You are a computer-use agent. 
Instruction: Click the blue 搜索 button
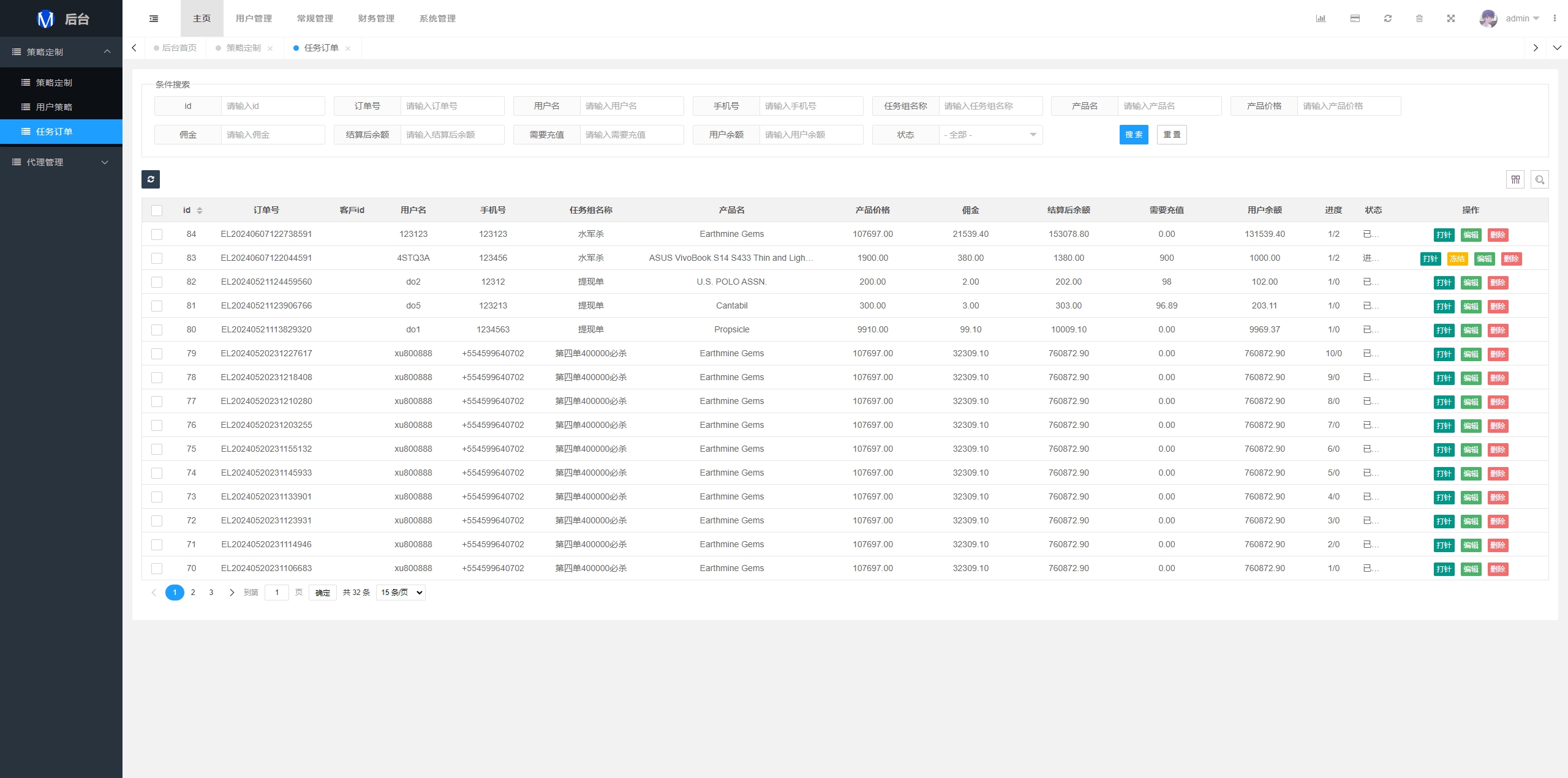click(1133, 135)
